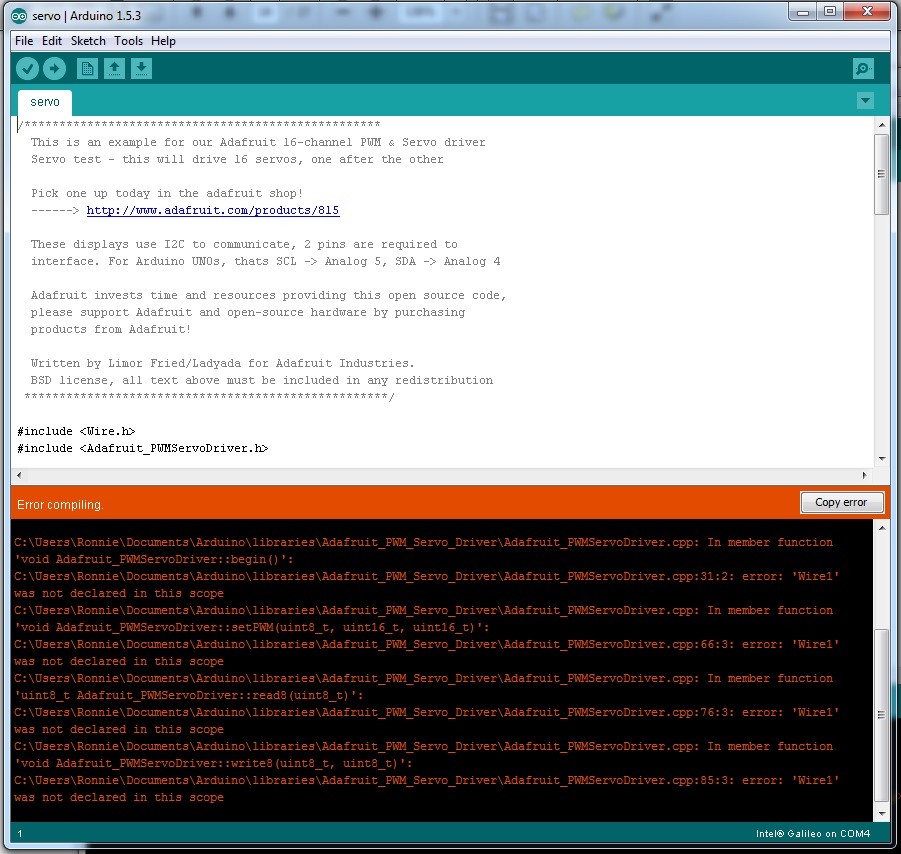
Task: Click the line number '1' in status bar
Action: tap(20, 833)
